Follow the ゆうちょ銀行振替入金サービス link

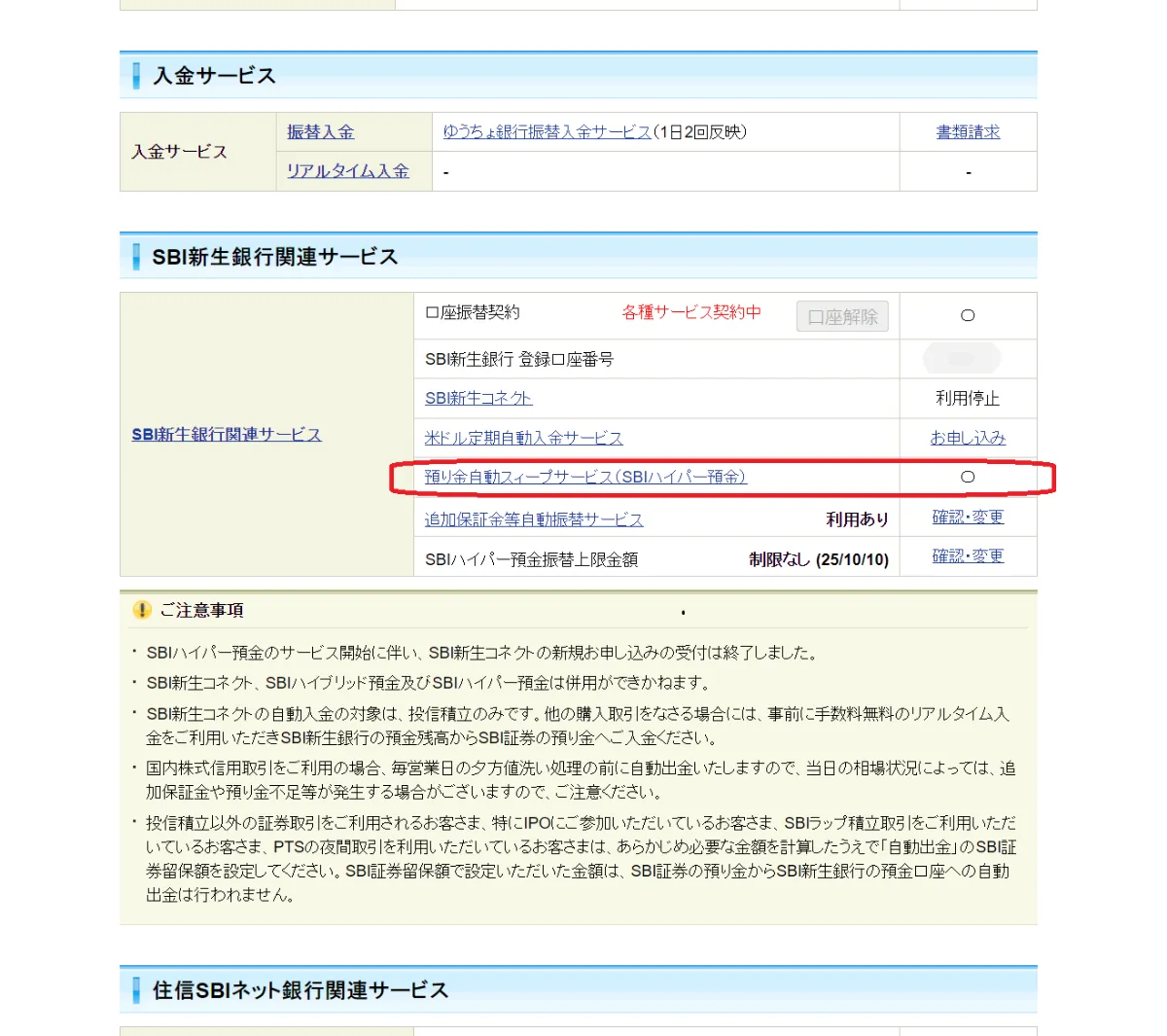pos(547,132)
